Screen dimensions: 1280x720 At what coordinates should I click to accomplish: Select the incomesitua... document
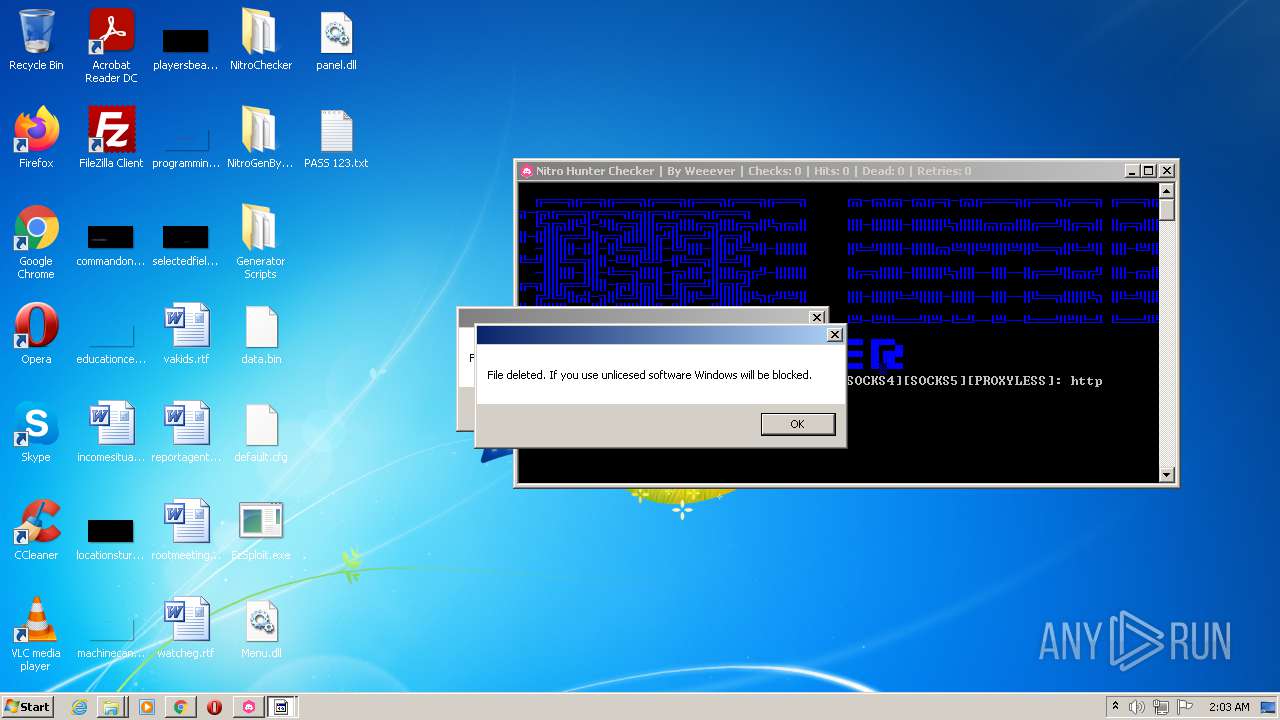[x=111, y=432]
